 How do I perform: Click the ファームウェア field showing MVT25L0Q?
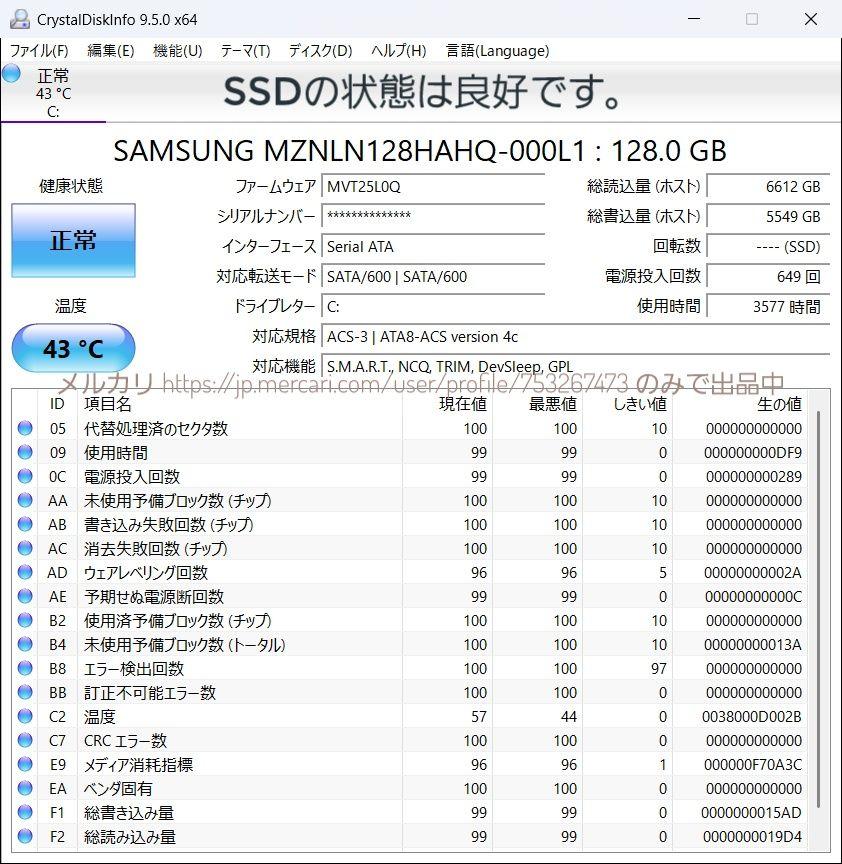coord(433,186)
